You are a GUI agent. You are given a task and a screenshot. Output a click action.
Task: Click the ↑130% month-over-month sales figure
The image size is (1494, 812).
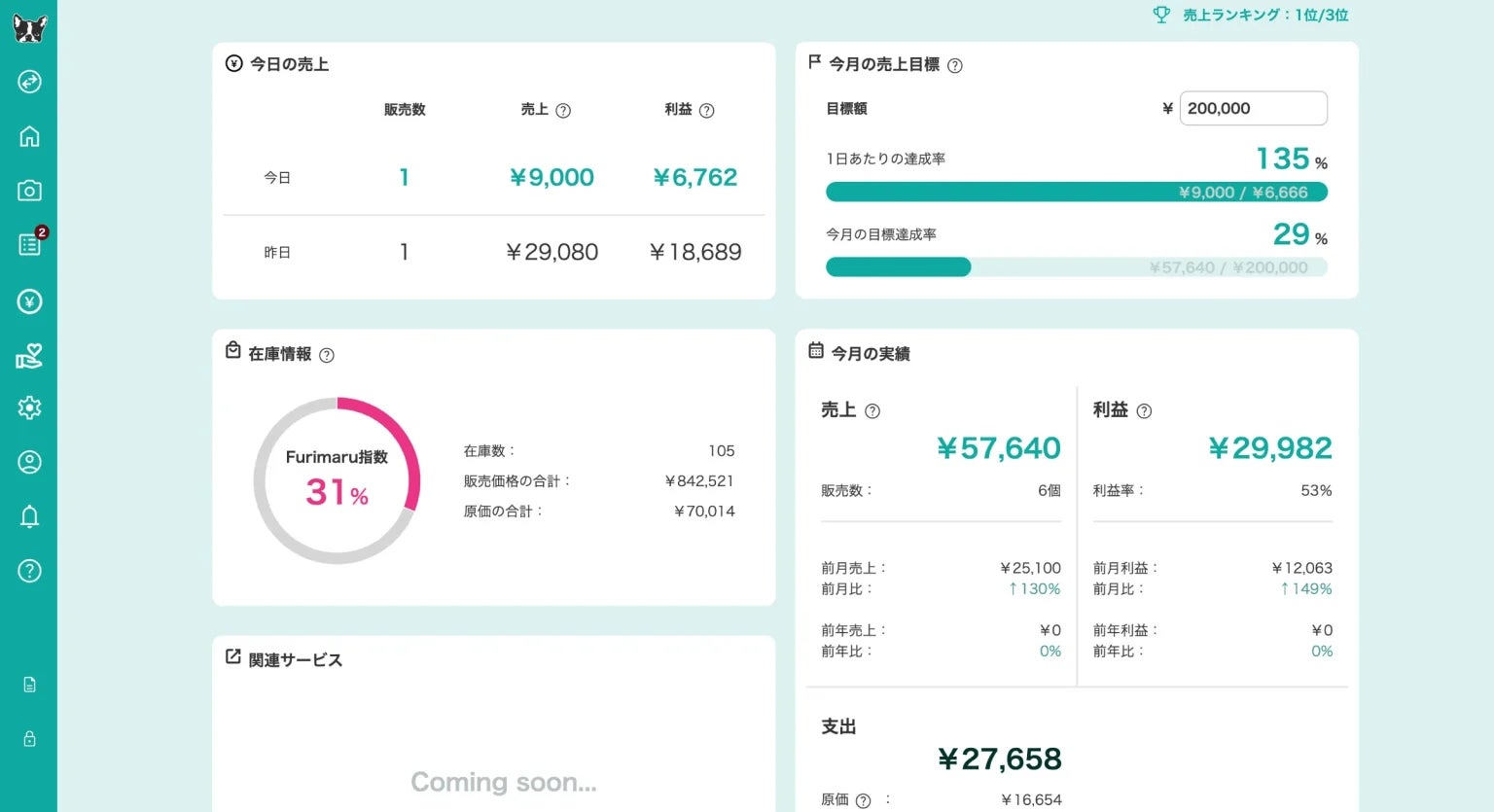(1034, 589)
